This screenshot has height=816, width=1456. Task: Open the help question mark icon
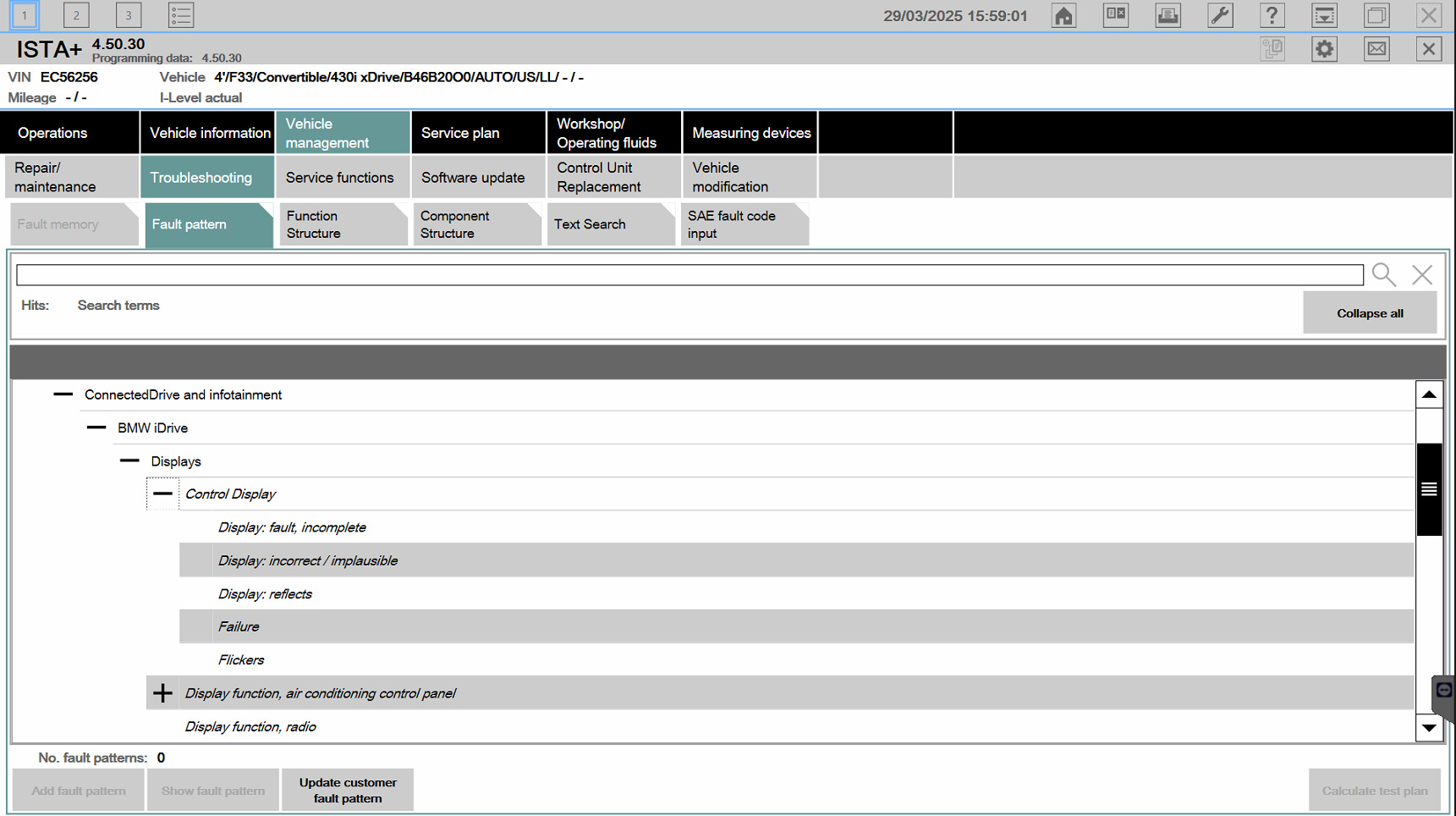coord(1272,15)
